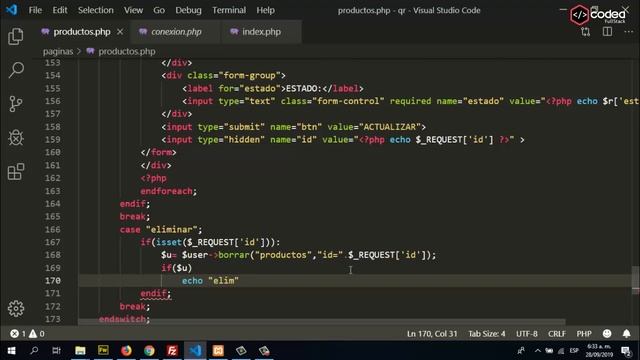Change the UTF-8 encoding
The height and width of the screenshot is (360, 640).
pos(527,334)
